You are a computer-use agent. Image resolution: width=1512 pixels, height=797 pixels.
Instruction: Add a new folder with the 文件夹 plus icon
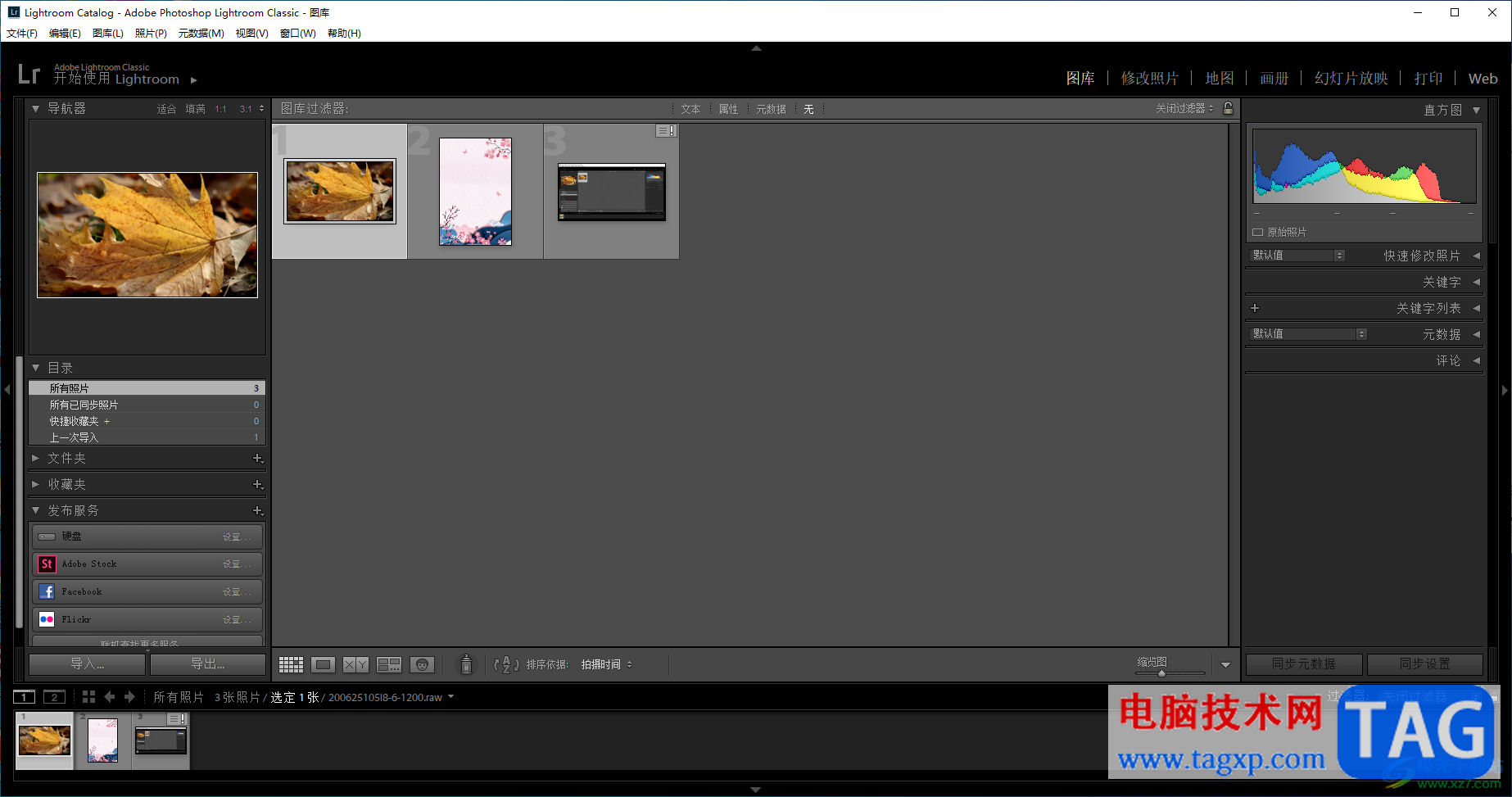pos(257,459)
